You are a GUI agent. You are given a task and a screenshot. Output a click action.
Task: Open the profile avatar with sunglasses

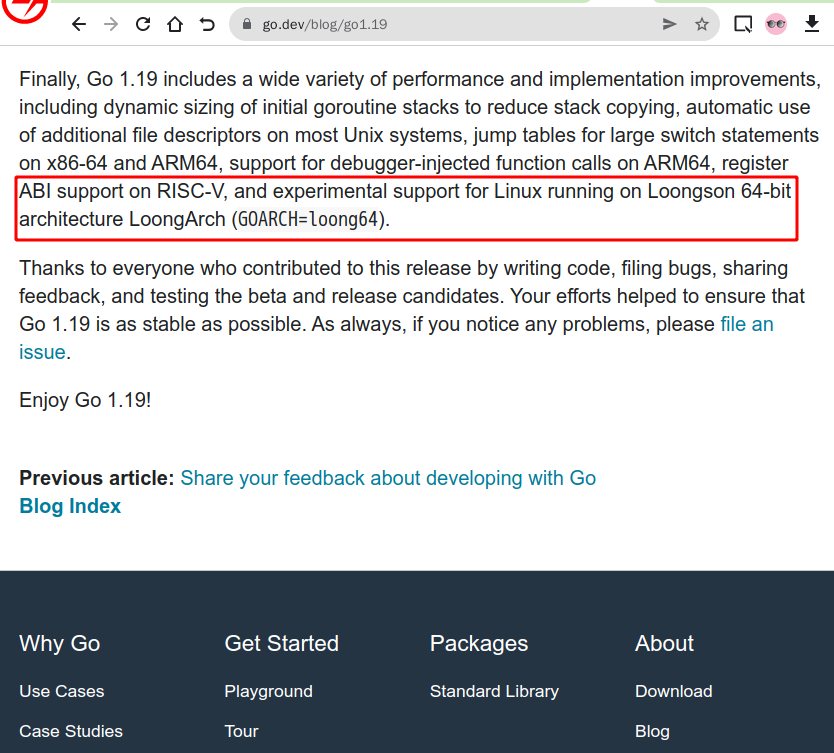click(776, 24)
